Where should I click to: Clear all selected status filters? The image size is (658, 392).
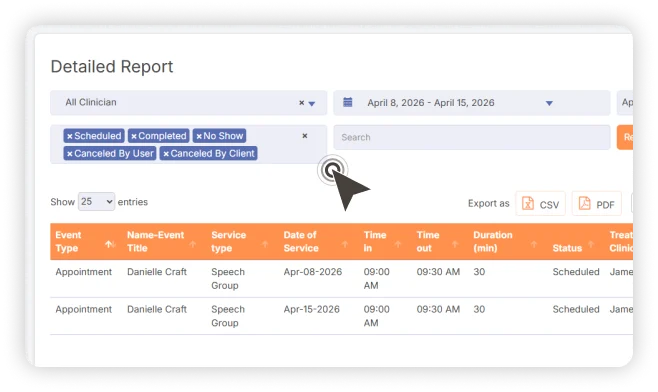305,136
